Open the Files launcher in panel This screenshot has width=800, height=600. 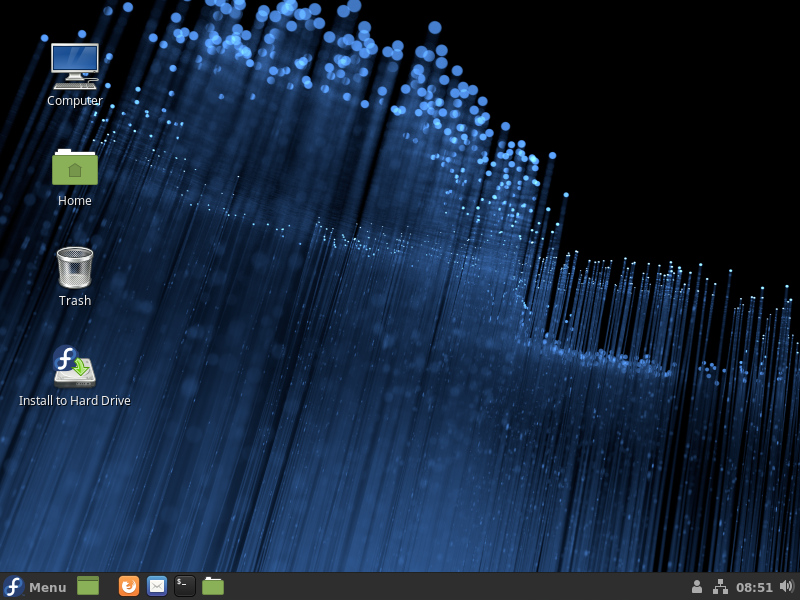coord(213,586)
